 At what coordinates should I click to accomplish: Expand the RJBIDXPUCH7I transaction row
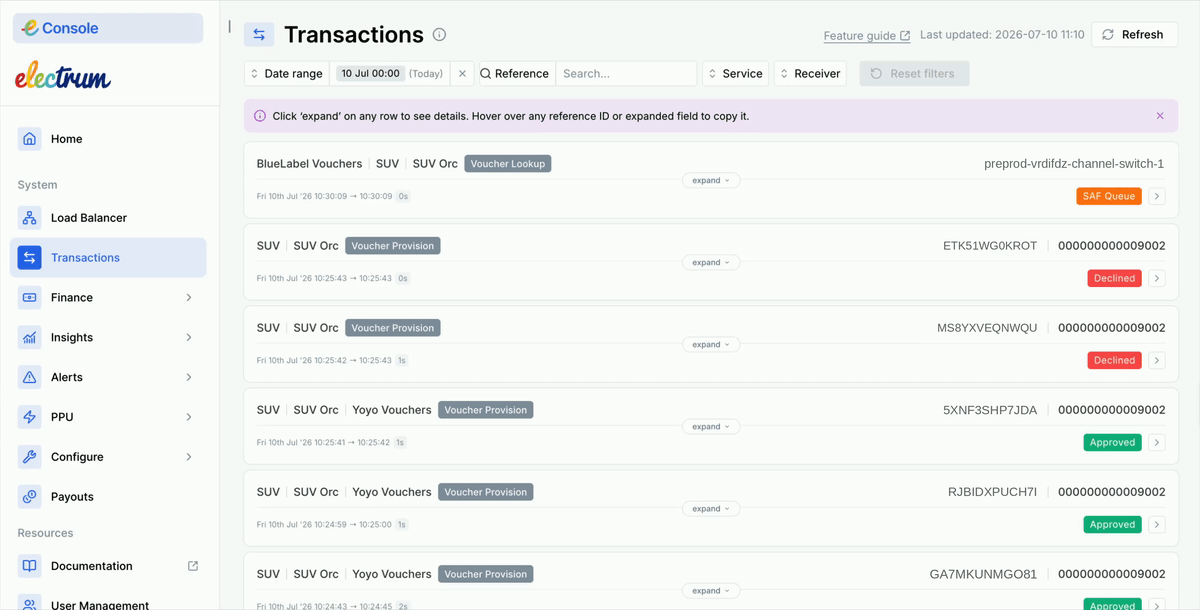tap(711, 509)
